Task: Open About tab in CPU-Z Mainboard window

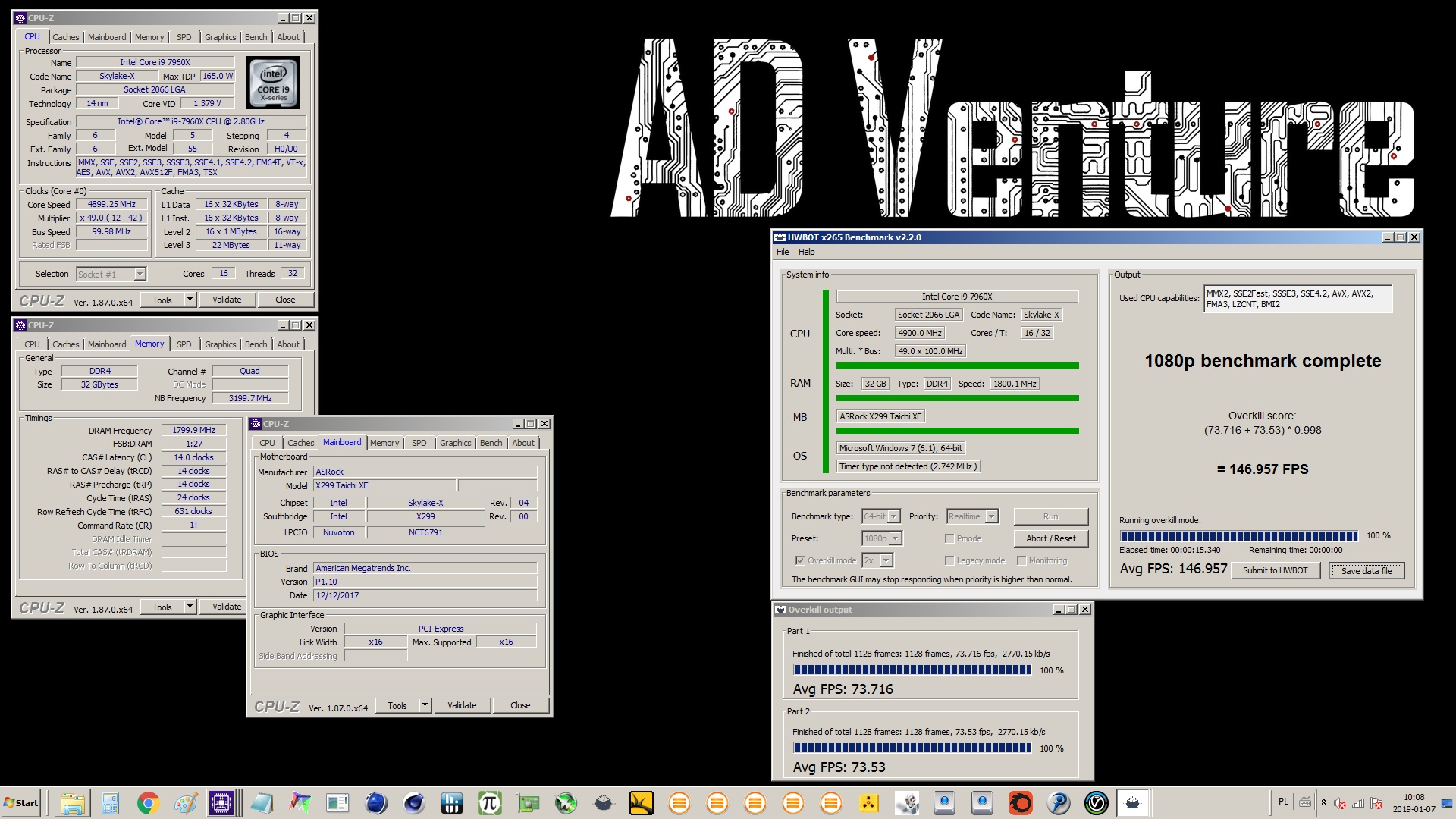Action: pos(523,443)
